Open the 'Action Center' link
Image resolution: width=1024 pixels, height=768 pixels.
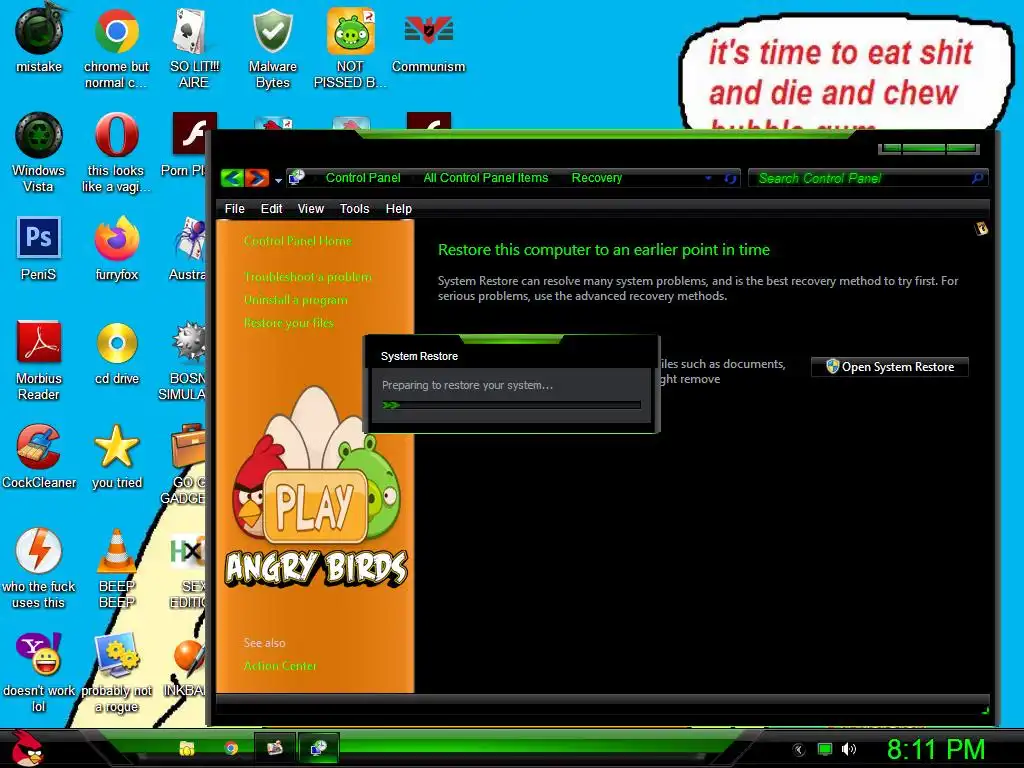click(x=280, y=665)
